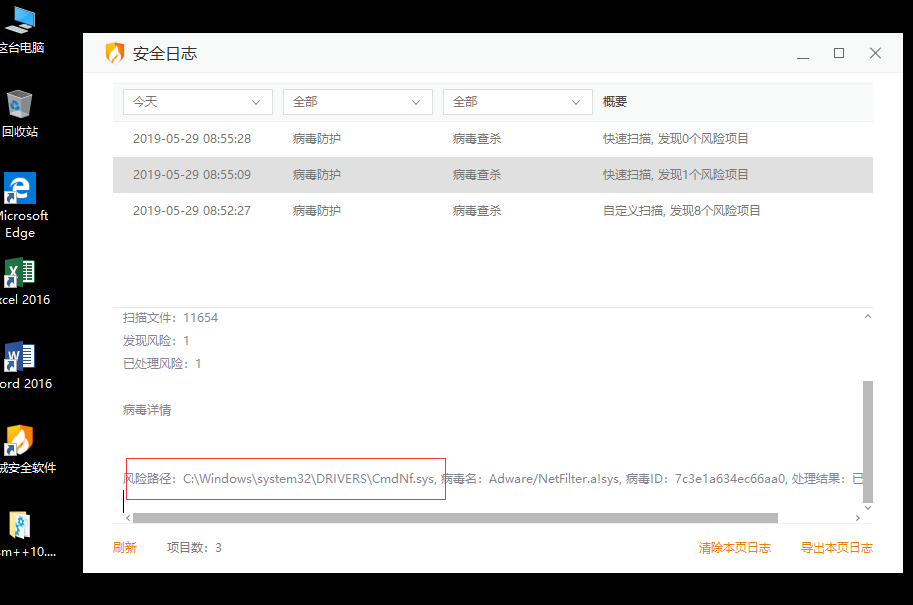Select the 08:55:09 virus scan log entry
The height and width of the screenshot is (605, 913).
tap(400, 174)
